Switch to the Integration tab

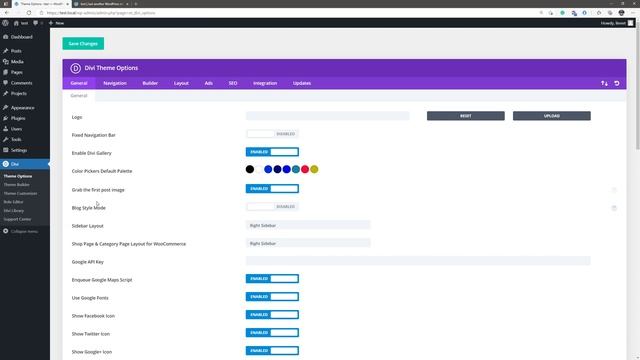pos(265,83)
